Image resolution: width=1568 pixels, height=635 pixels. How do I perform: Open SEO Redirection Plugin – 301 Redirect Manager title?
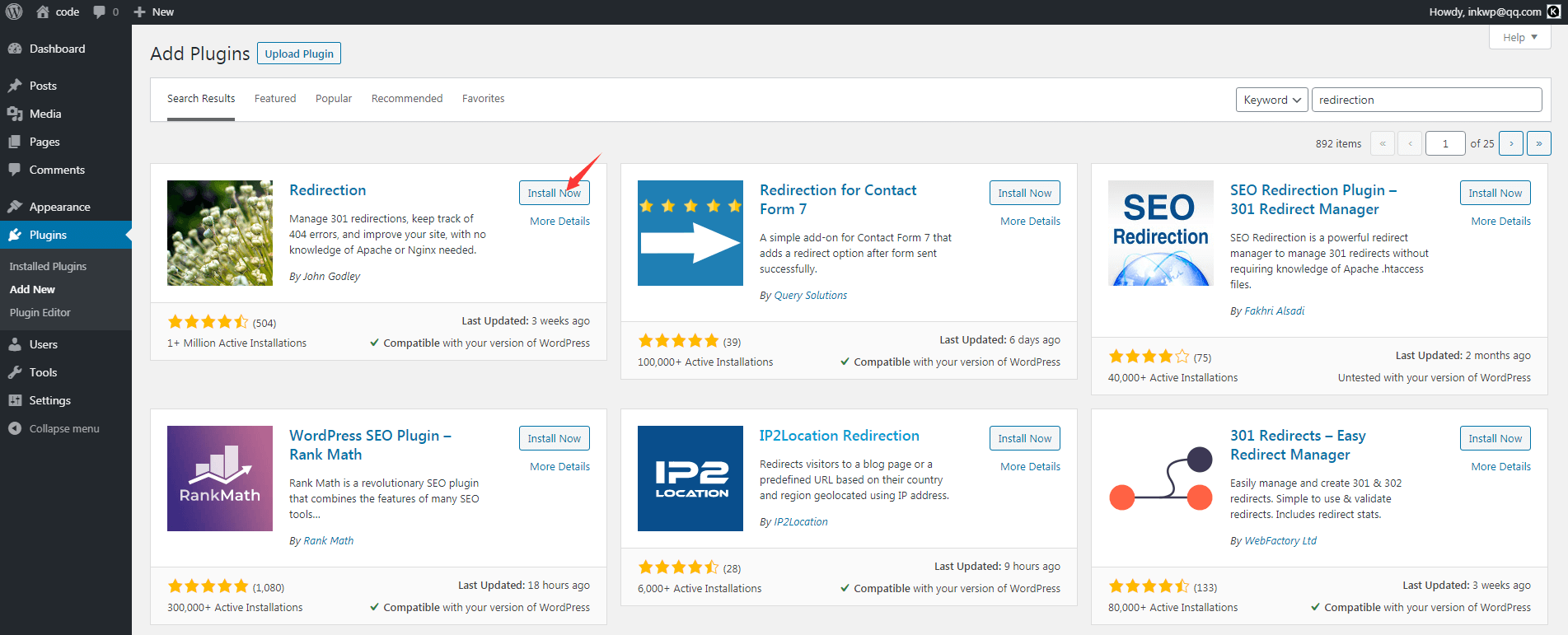pyautogui.click(x=1313, y=199)
